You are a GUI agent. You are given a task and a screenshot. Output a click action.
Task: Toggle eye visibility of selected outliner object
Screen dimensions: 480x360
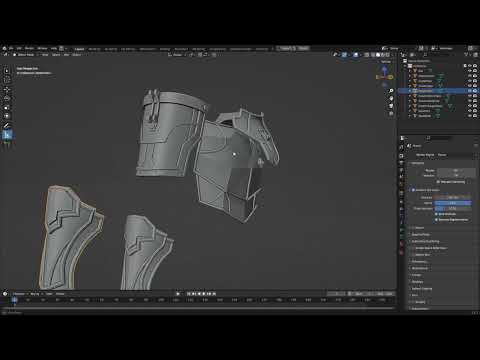coord(469,91)
